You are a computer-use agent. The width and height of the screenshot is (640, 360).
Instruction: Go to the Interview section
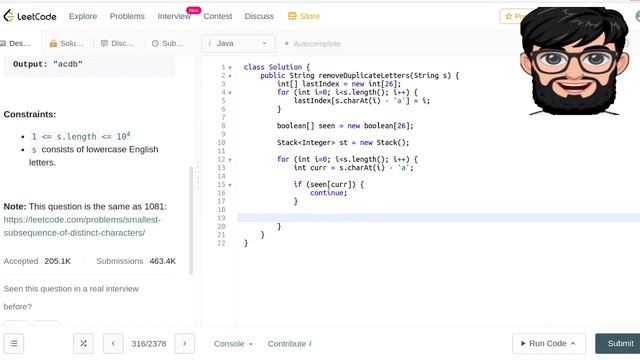pos(174,16)
